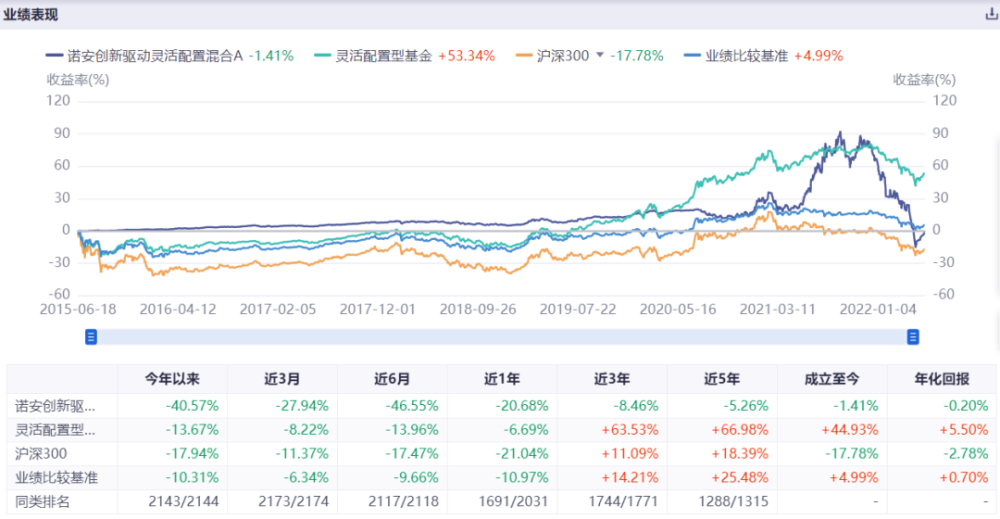
Task: Click the 成立至今 column header
Action: click(832, 379)
